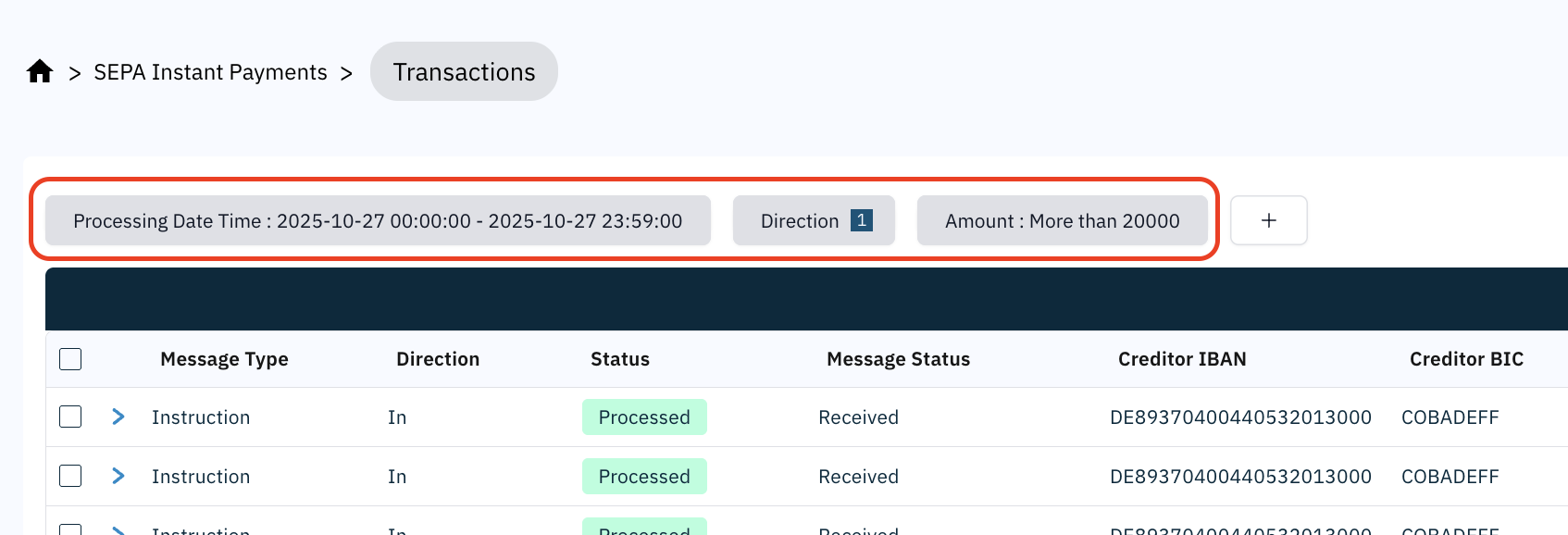
Task: Toggle the select-all checkbox in header
Action: pos(70,359)
